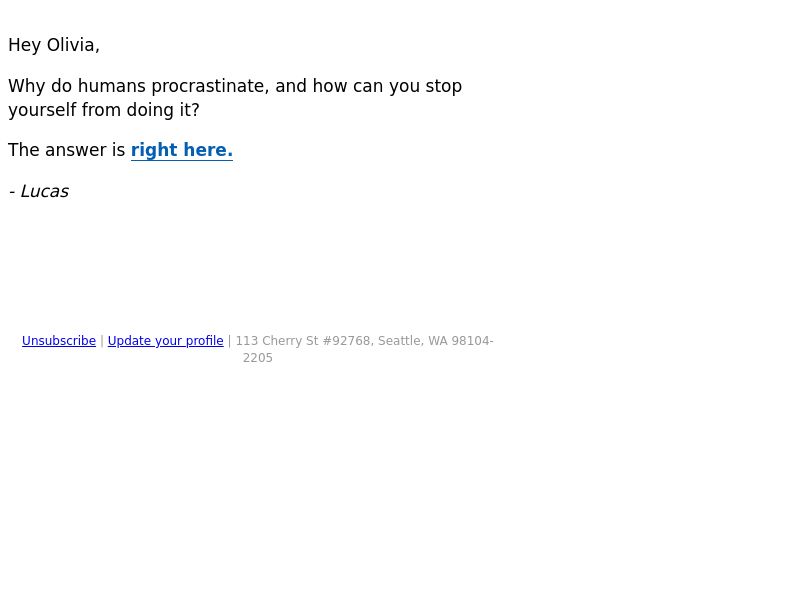This screenshot has height=600, width=800.
Task: Click the italic "- Lucas" signature
Action: point(39,191)
